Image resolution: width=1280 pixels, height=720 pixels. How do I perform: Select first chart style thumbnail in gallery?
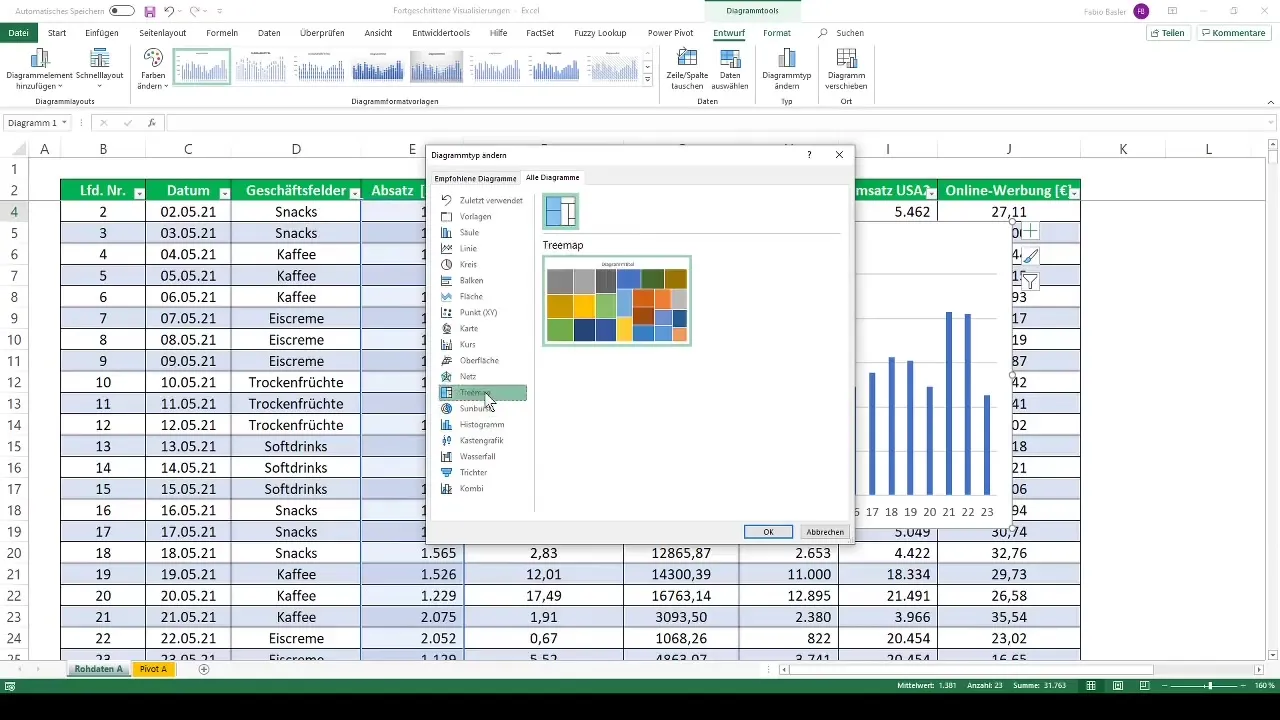pos(202,67)
